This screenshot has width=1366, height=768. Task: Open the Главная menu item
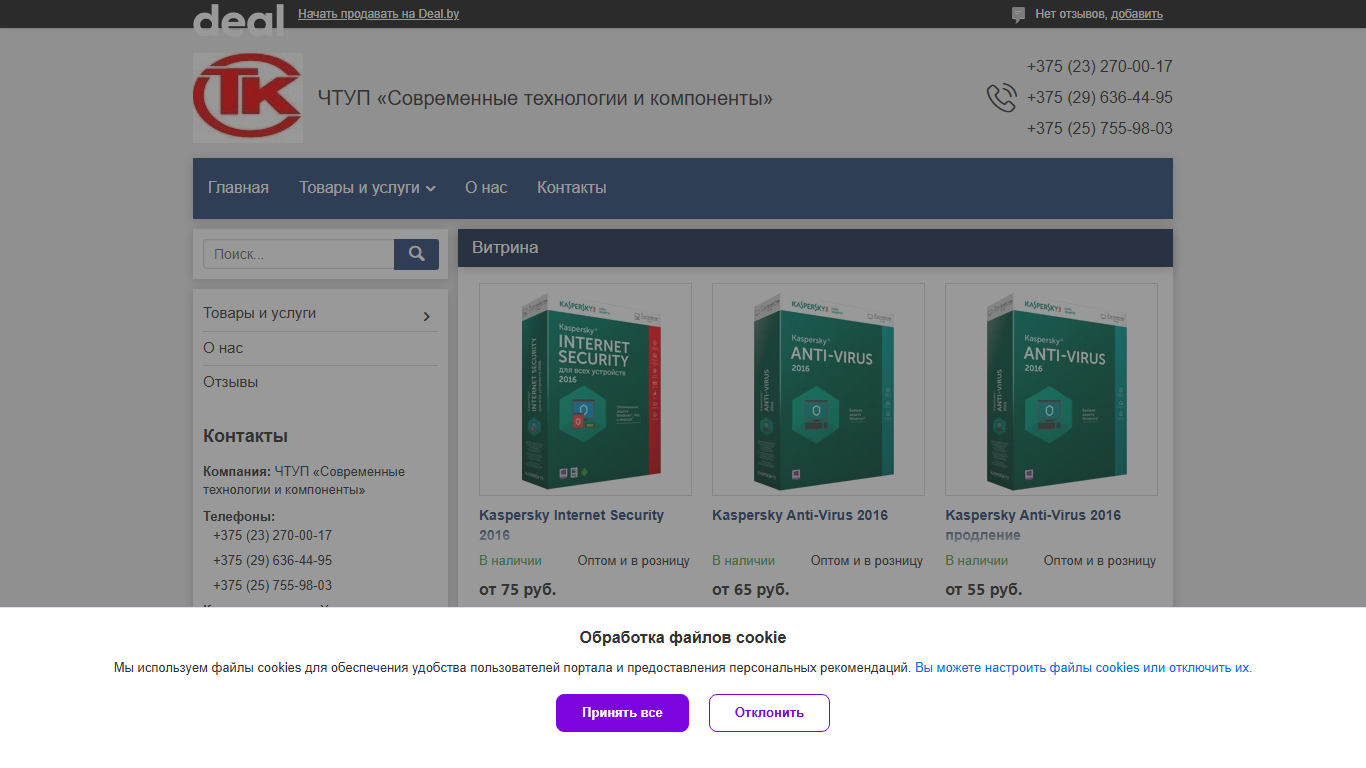(238, 188)
